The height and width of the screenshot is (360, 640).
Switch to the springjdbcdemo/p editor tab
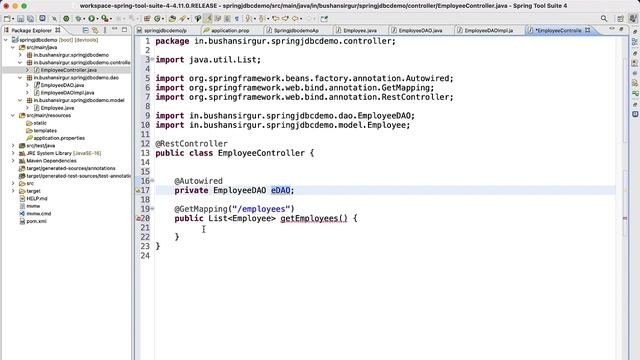click(x=165, y=31)
